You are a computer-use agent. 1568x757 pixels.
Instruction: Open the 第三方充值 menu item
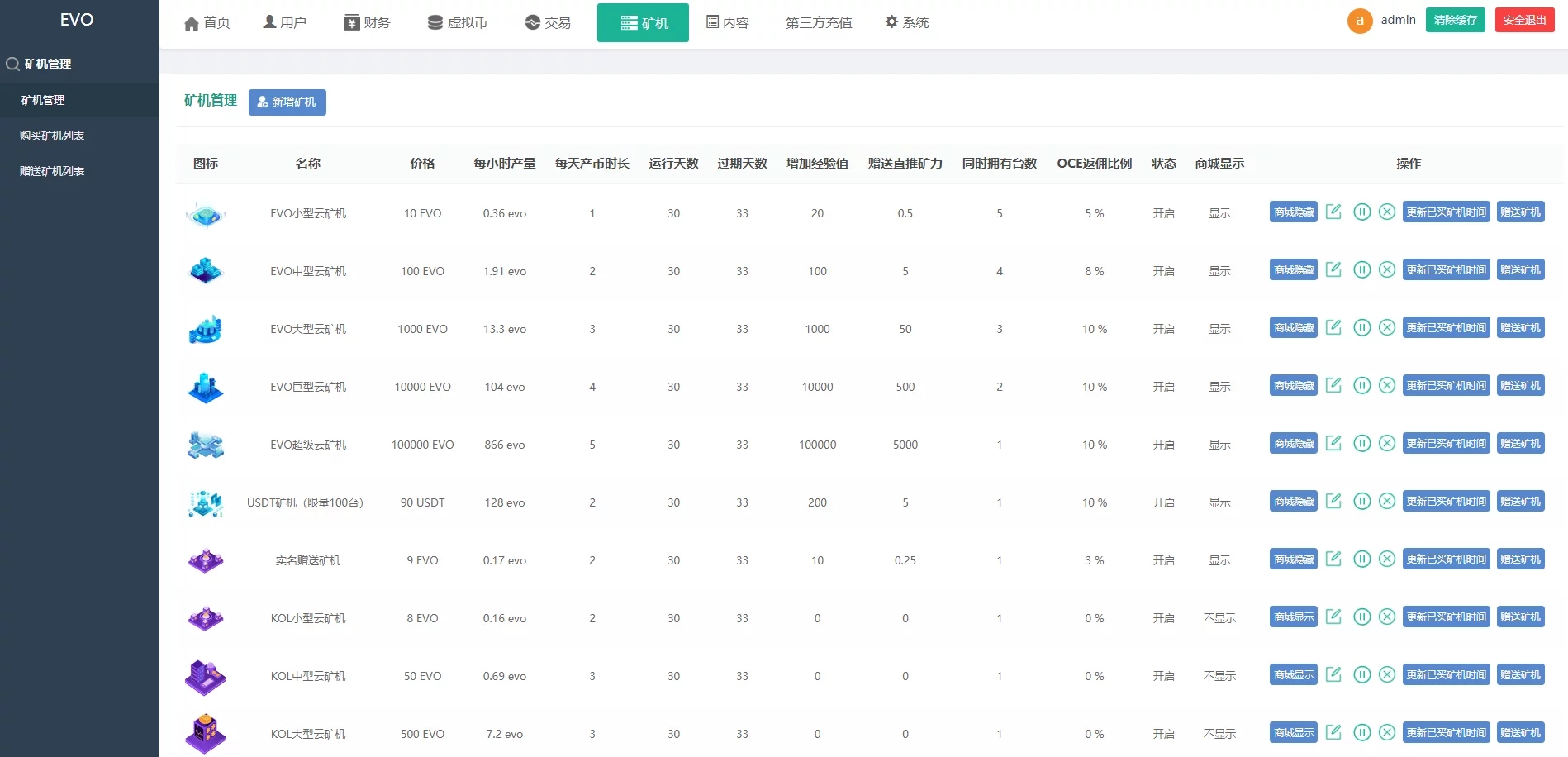(818, 22)
